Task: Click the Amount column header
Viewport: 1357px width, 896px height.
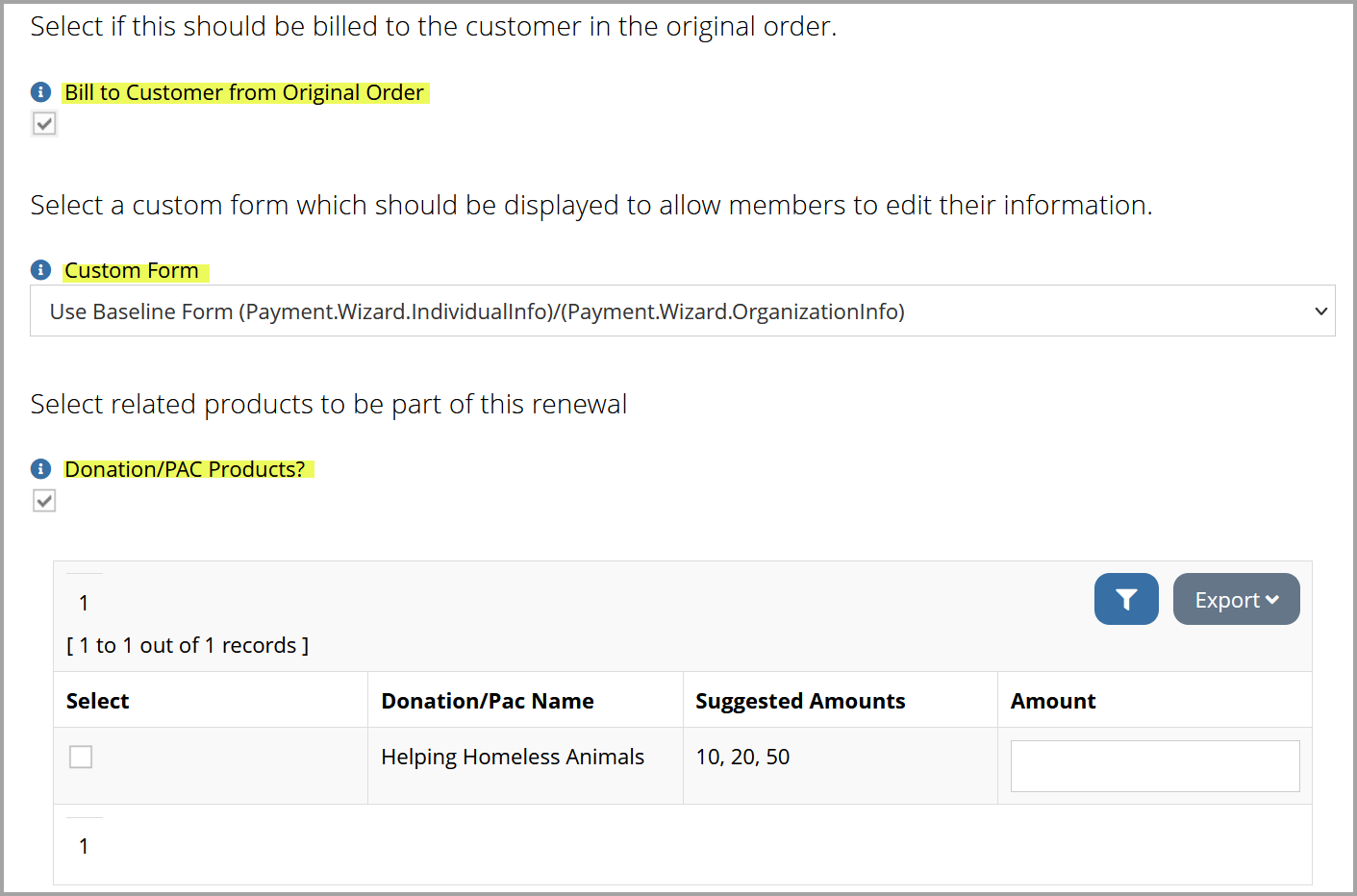Action: coord(1053,701)
